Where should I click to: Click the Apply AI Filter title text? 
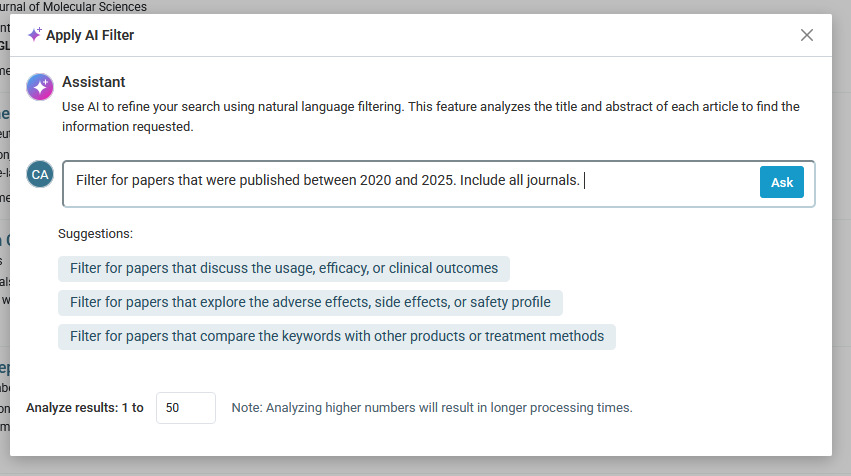pos(90,36)
